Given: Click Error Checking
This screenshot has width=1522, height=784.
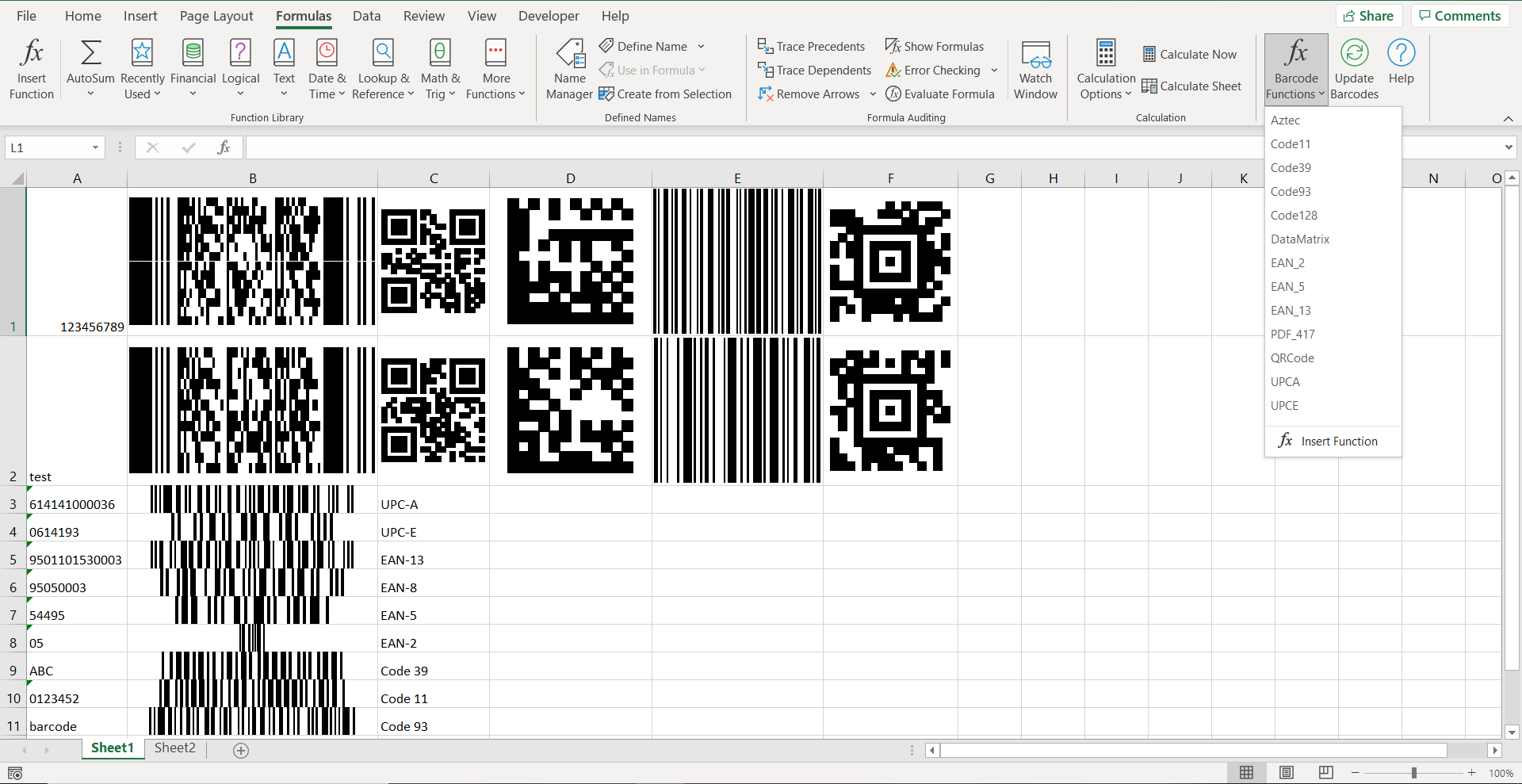Looking at the screenshot, I should [933, 70].
